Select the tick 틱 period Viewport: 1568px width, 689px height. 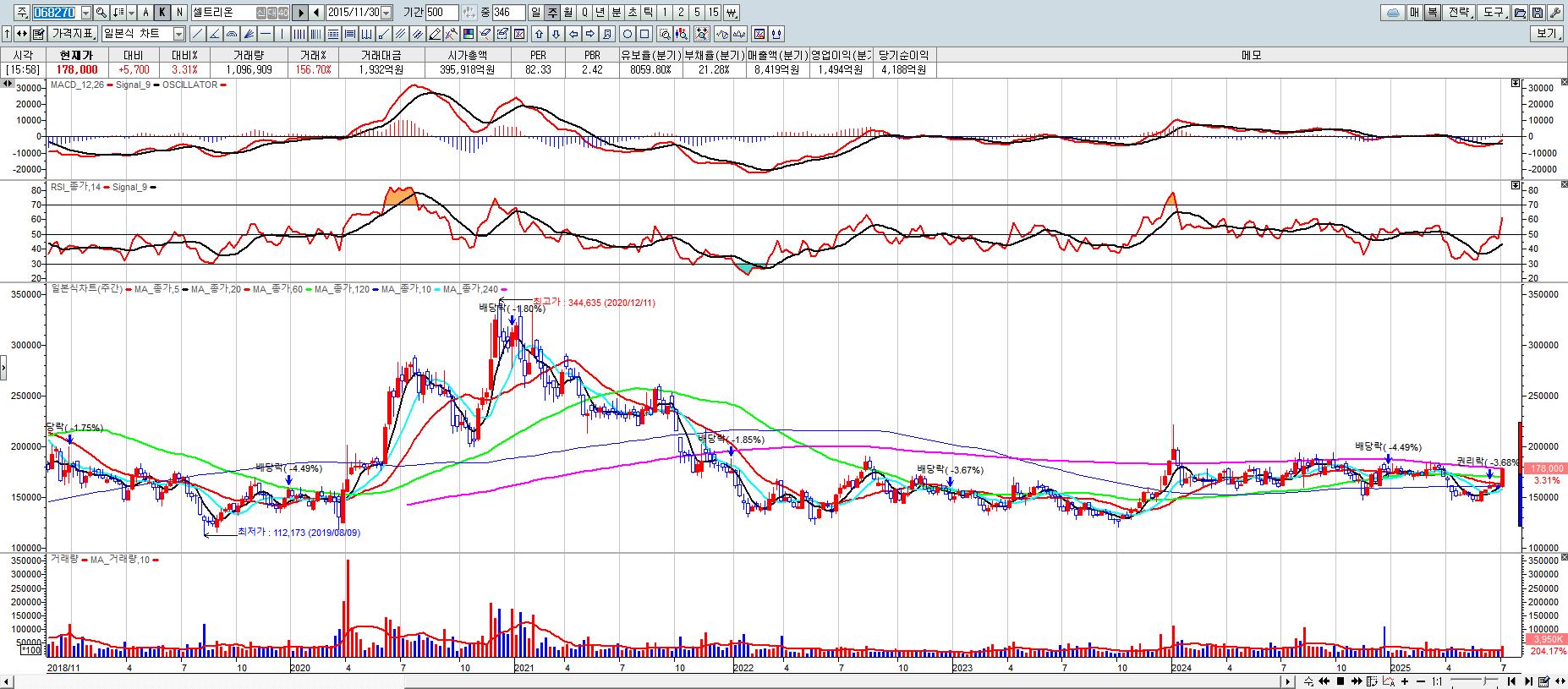click(x=647, y=13)
